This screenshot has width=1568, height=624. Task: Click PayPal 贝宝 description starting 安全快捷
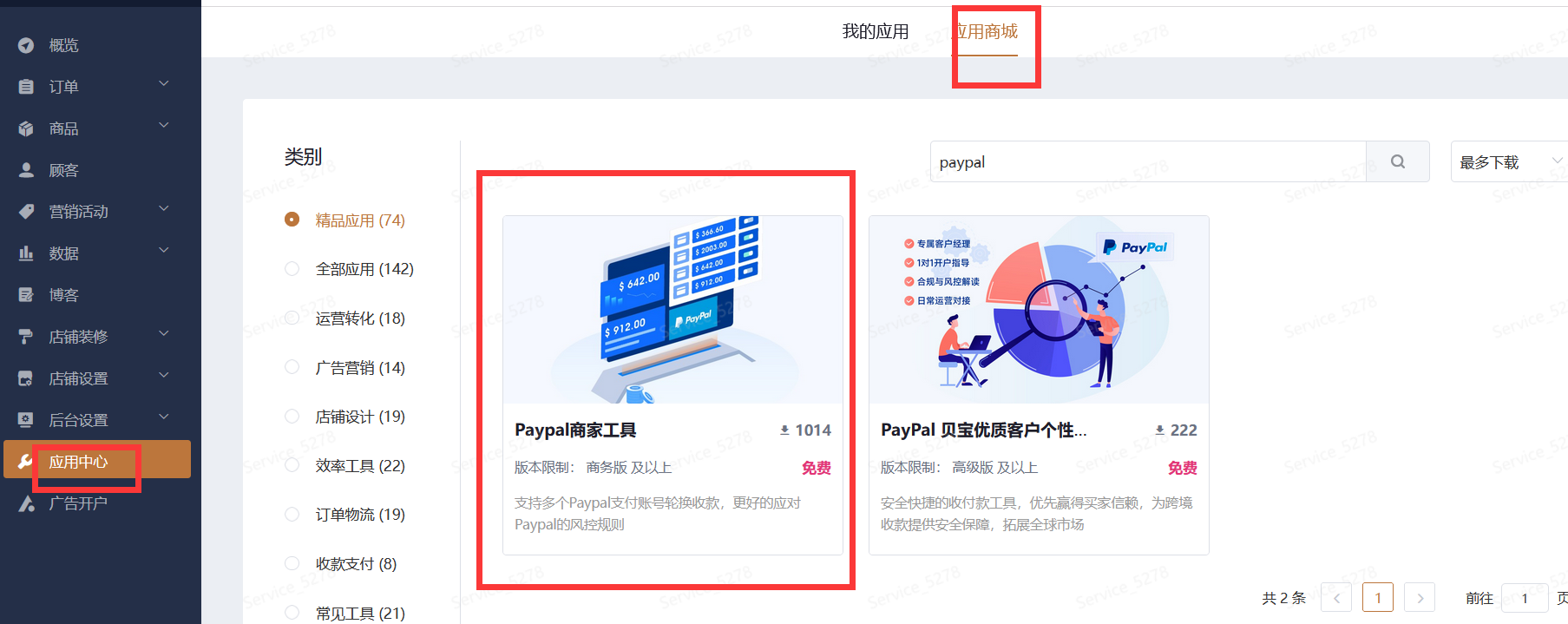(x=1037, y=513)
